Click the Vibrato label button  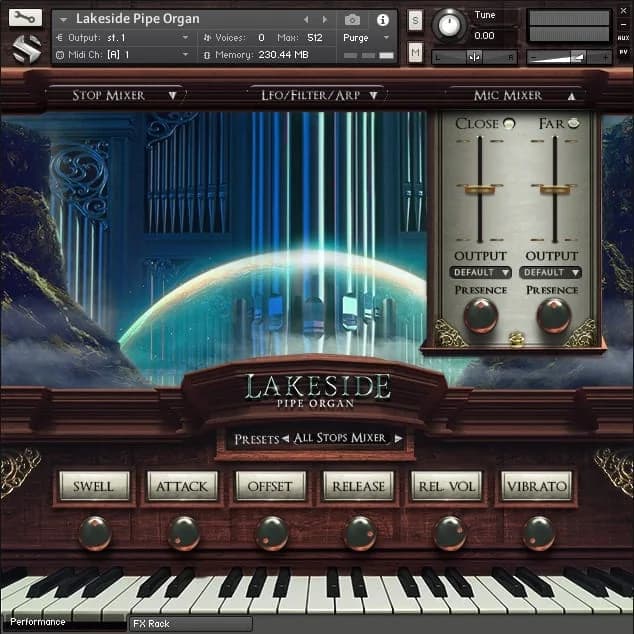537,486
